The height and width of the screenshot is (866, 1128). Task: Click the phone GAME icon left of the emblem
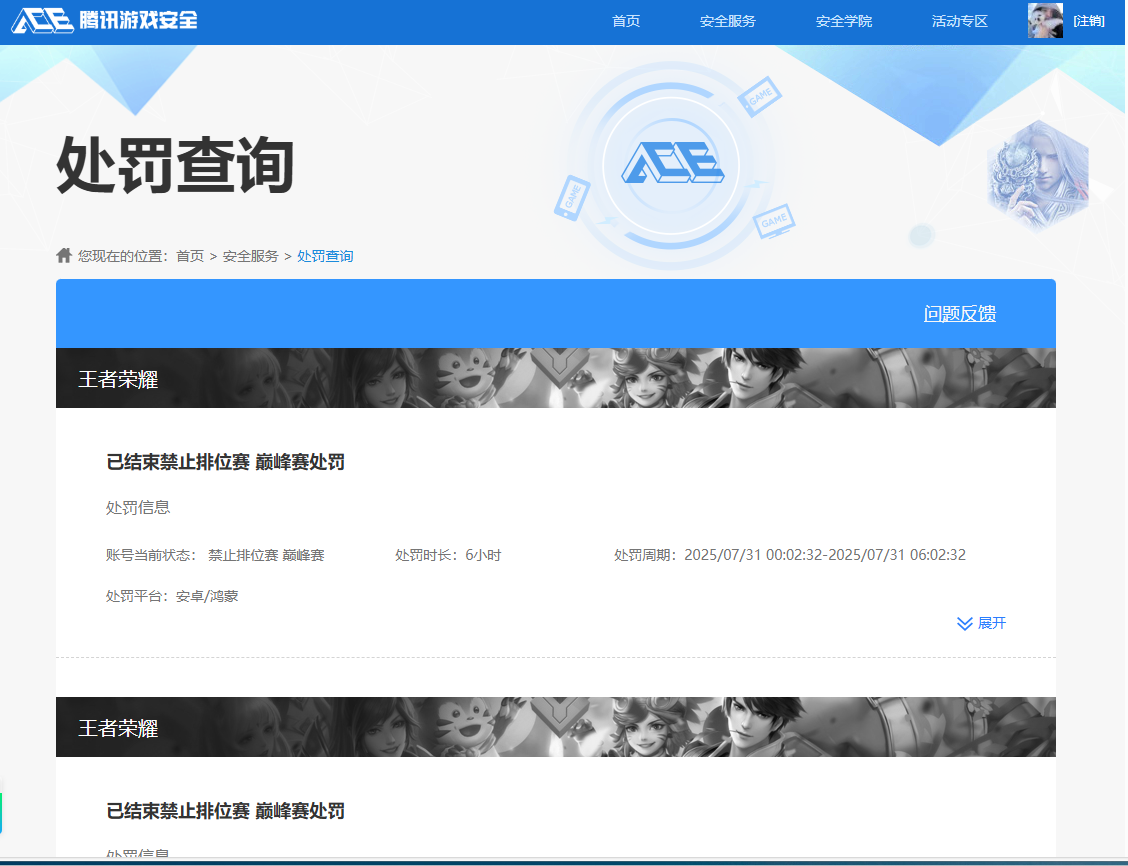coord(571,197)
